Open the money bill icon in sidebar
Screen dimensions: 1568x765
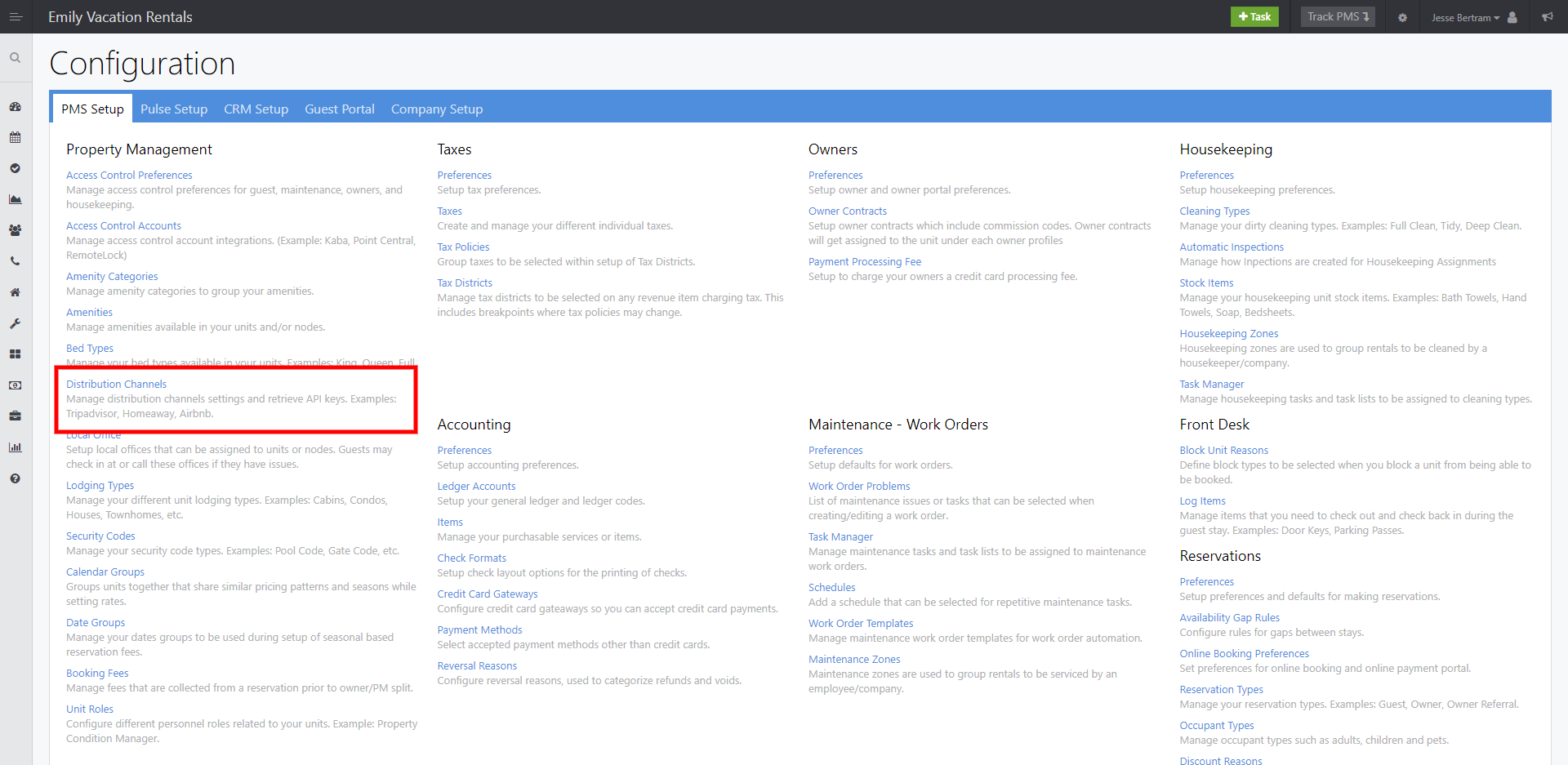pyautogui.click(x=16, y=385)
